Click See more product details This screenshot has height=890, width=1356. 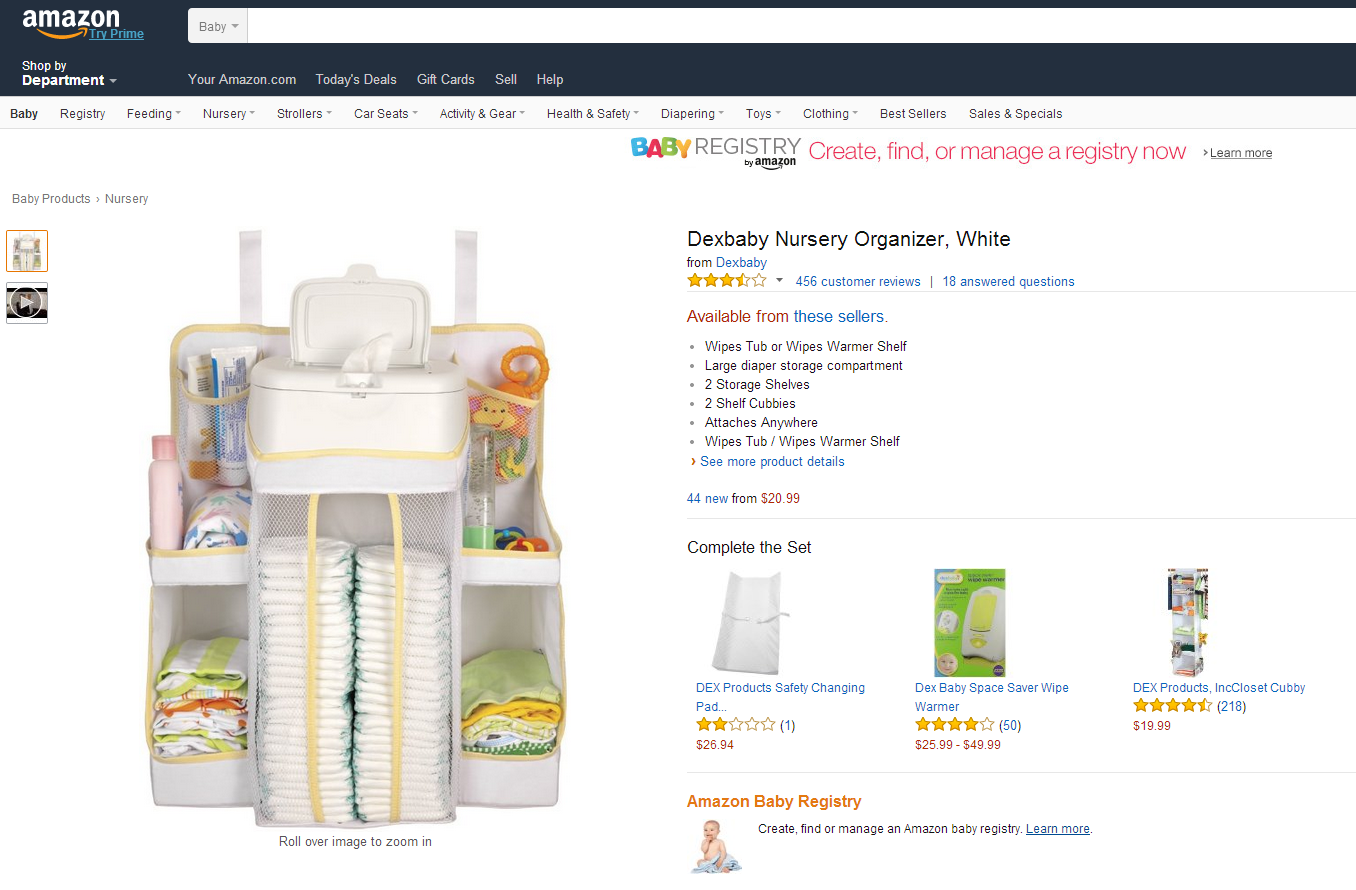[x=772, y=462]
